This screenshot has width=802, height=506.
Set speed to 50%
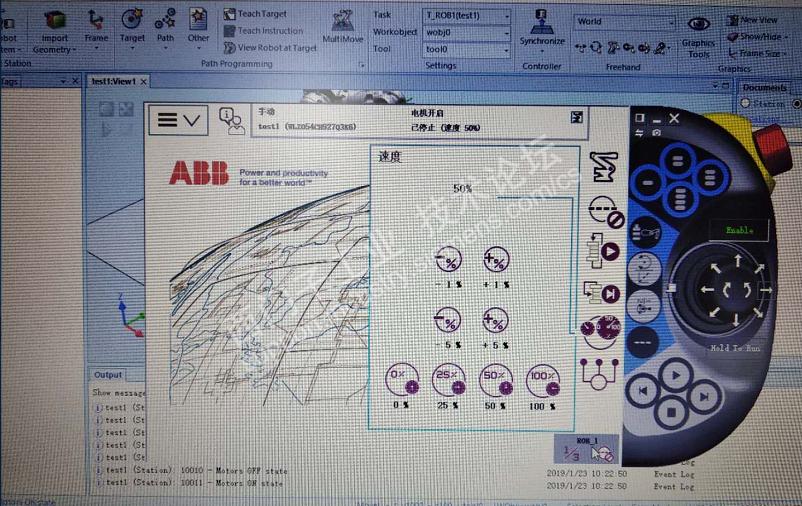[x=496, y=381]
